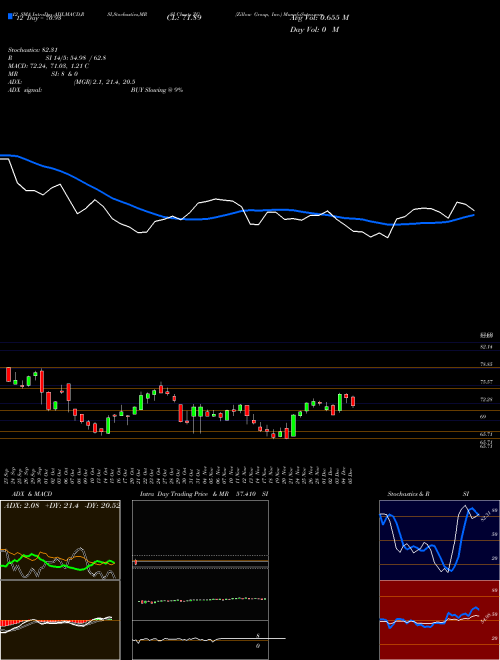Click the 'Avg Vol: 0.655 M' label
The width and height of the screenshot is (500, 660).
pos(319,18)
